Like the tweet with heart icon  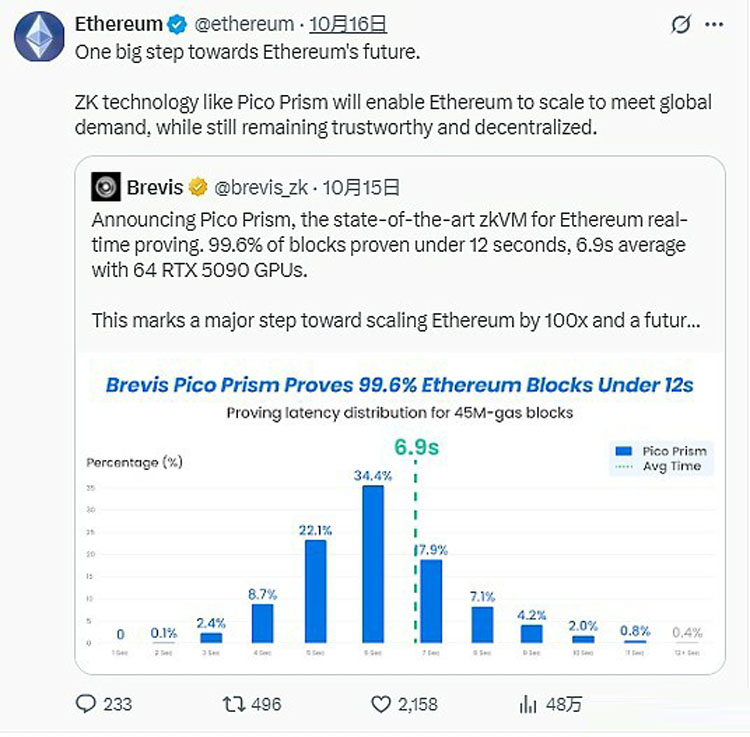click(x=381, y=704)
